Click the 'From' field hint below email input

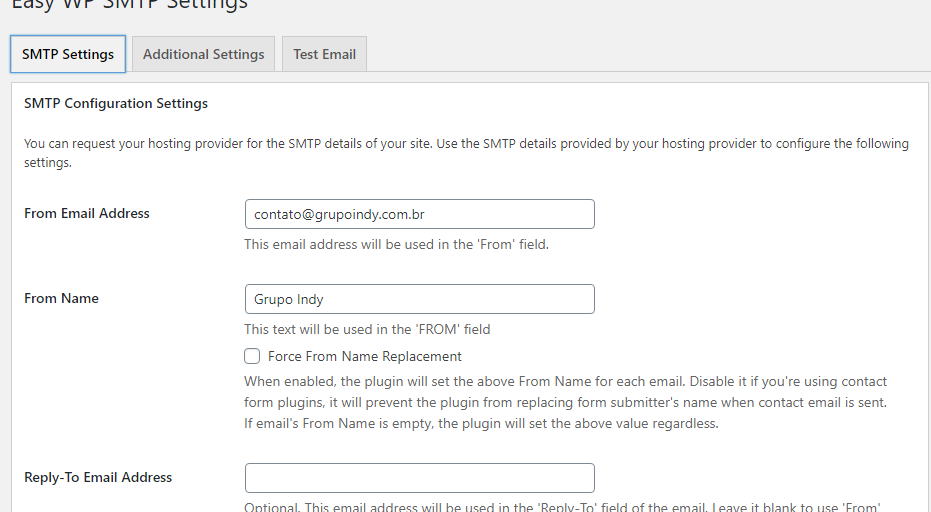pyautogui.click(x=396, y=244)
